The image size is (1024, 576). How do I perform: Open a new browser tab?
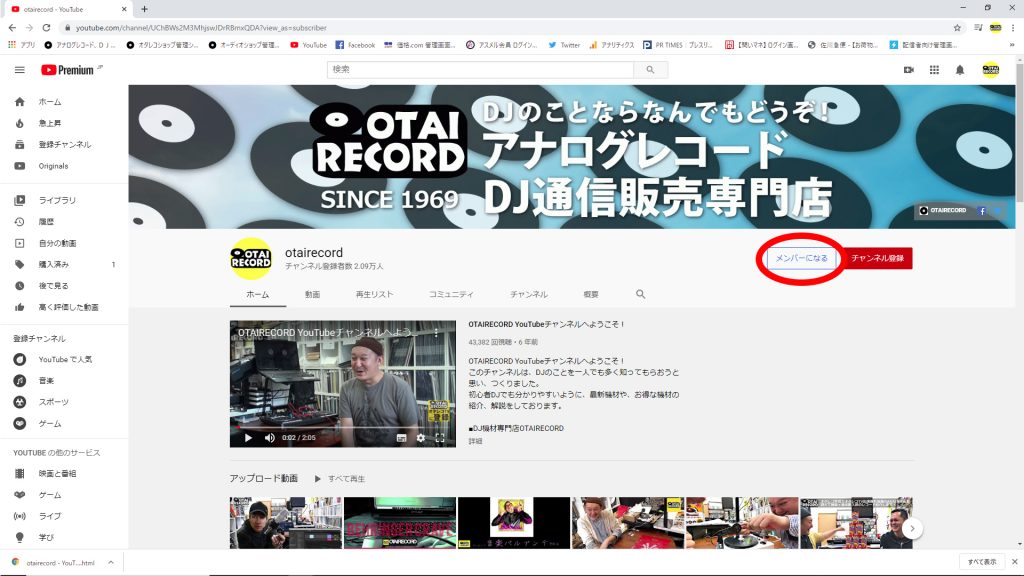tap(144, 9)
